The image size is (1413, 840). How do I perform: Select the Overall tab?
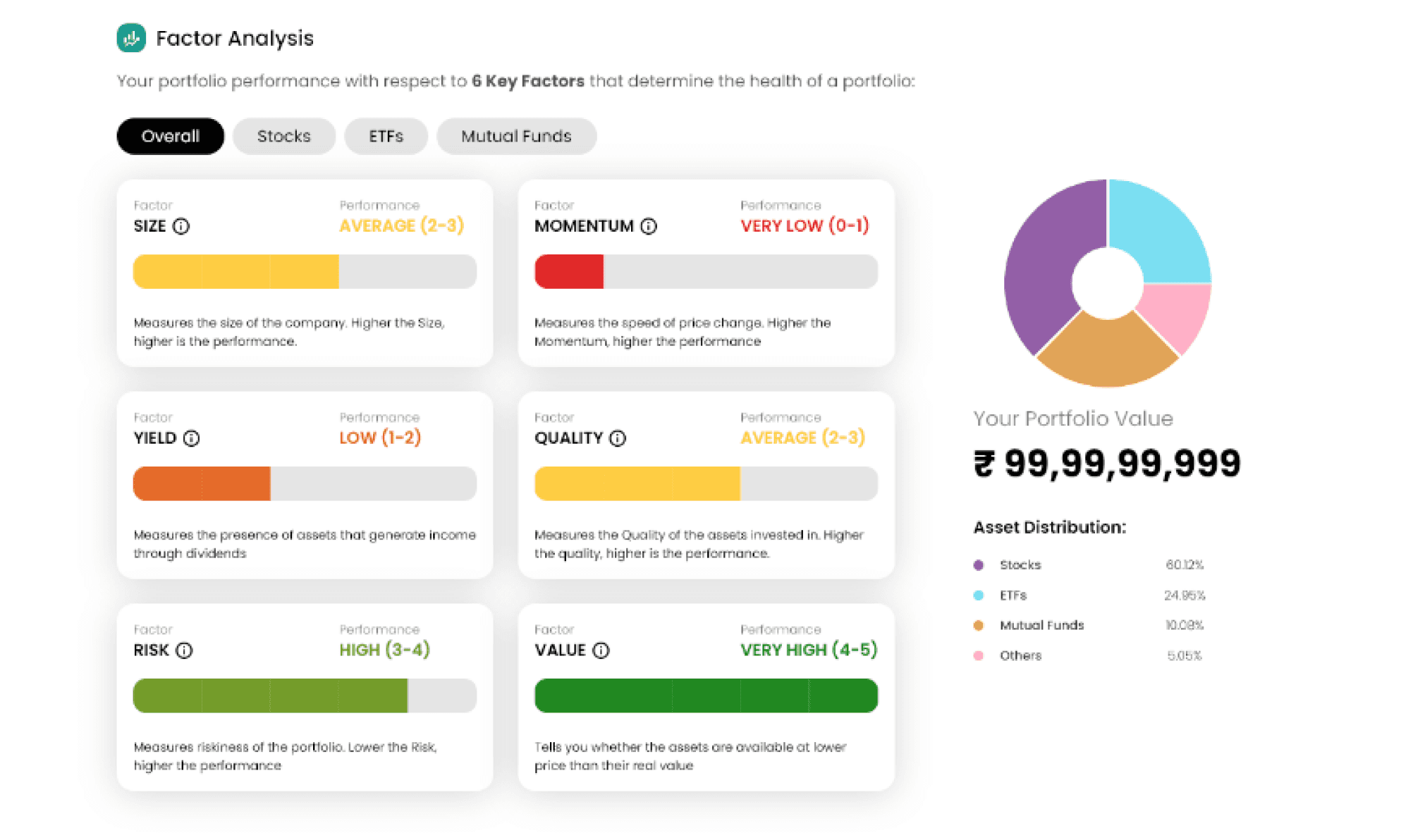tap(171, 136)
